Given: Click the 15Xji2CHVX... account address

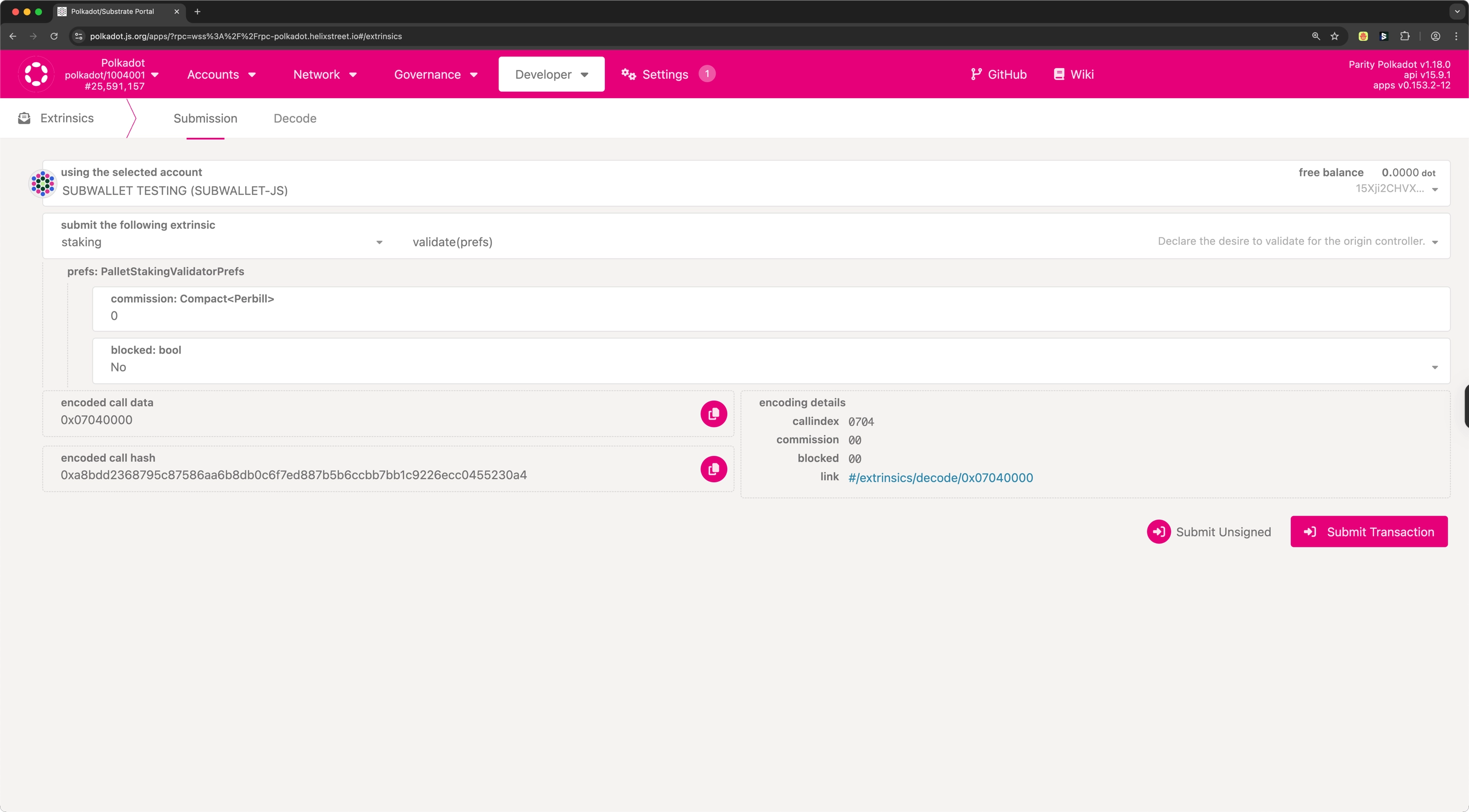Looking at the screenshot, I should pos(1389,188).
